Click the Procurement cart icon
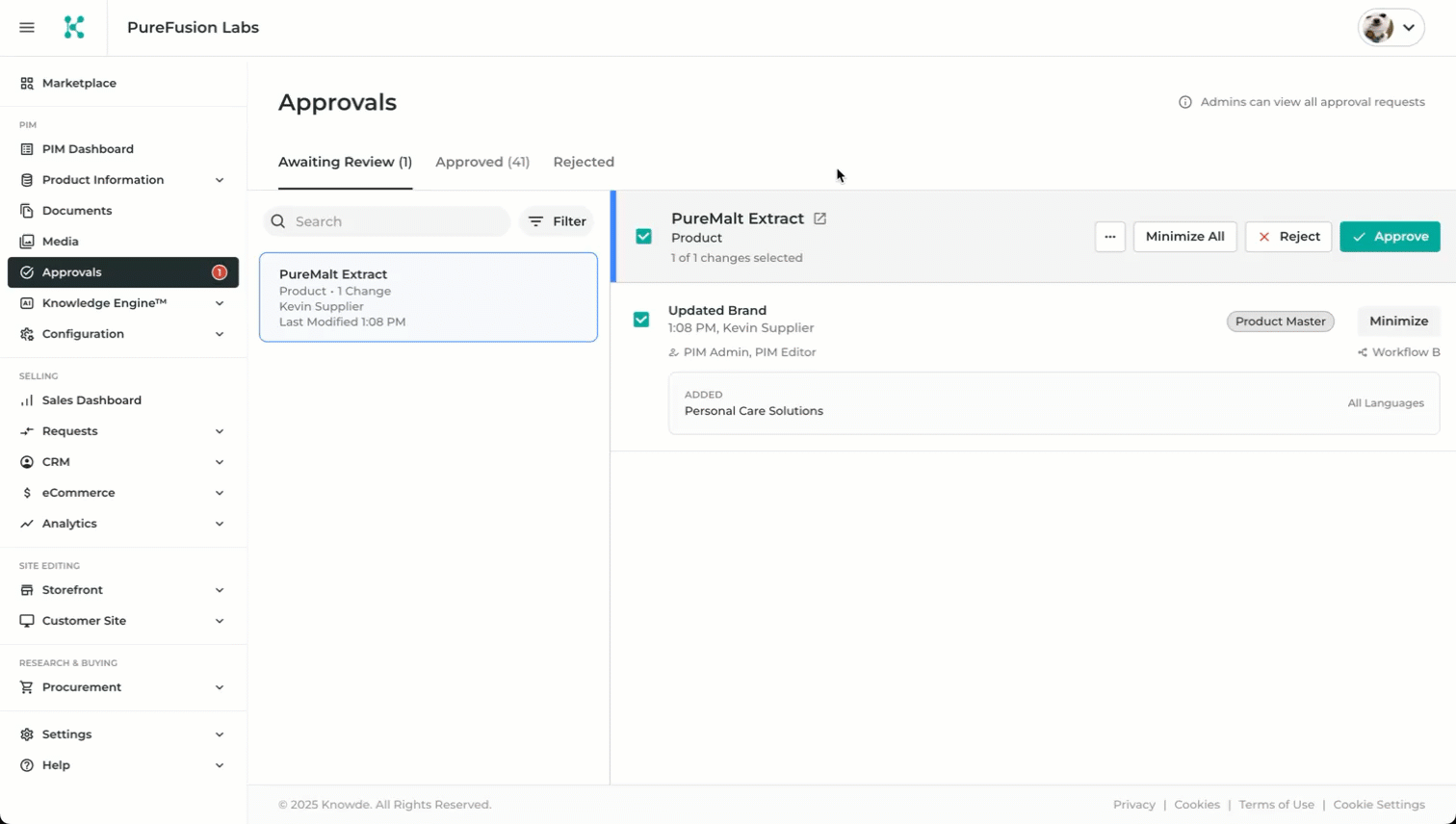The height and width of the screenshot is (824, 1456). tap(27, 687)
